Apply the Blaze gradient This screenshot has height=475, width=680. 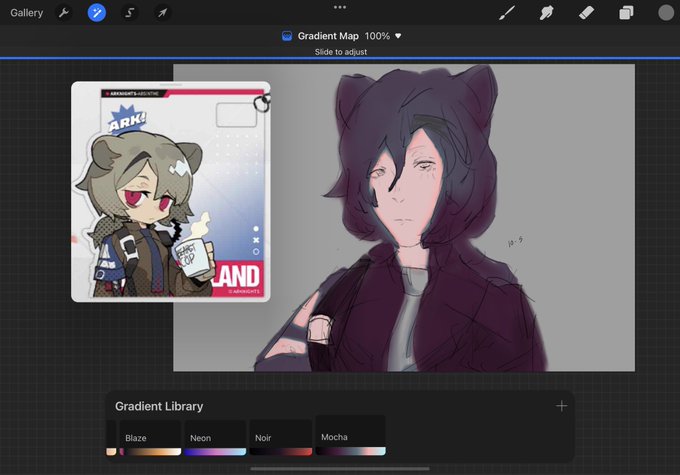150,438
